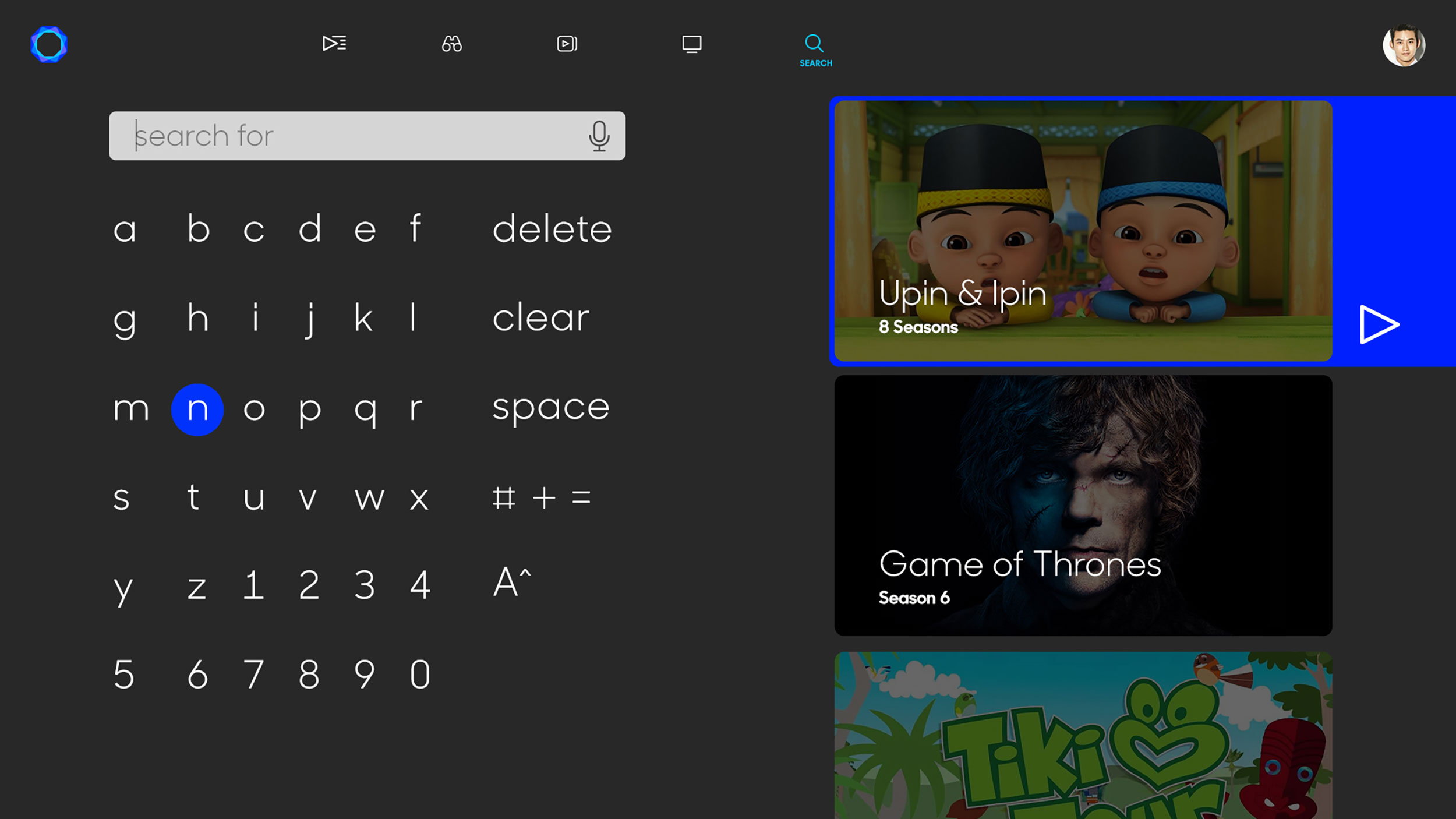This screenshot has height=819, width=1456.
Task: Select the number 3 key
Action: click(x=365, y=585)
